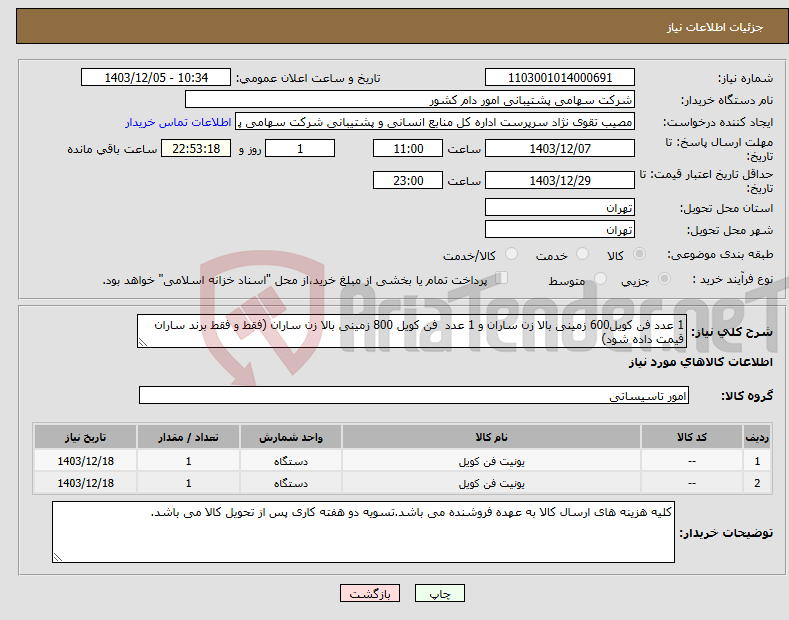
Task: Click the نام کالا column header
Action: click(x=491, y=437)
